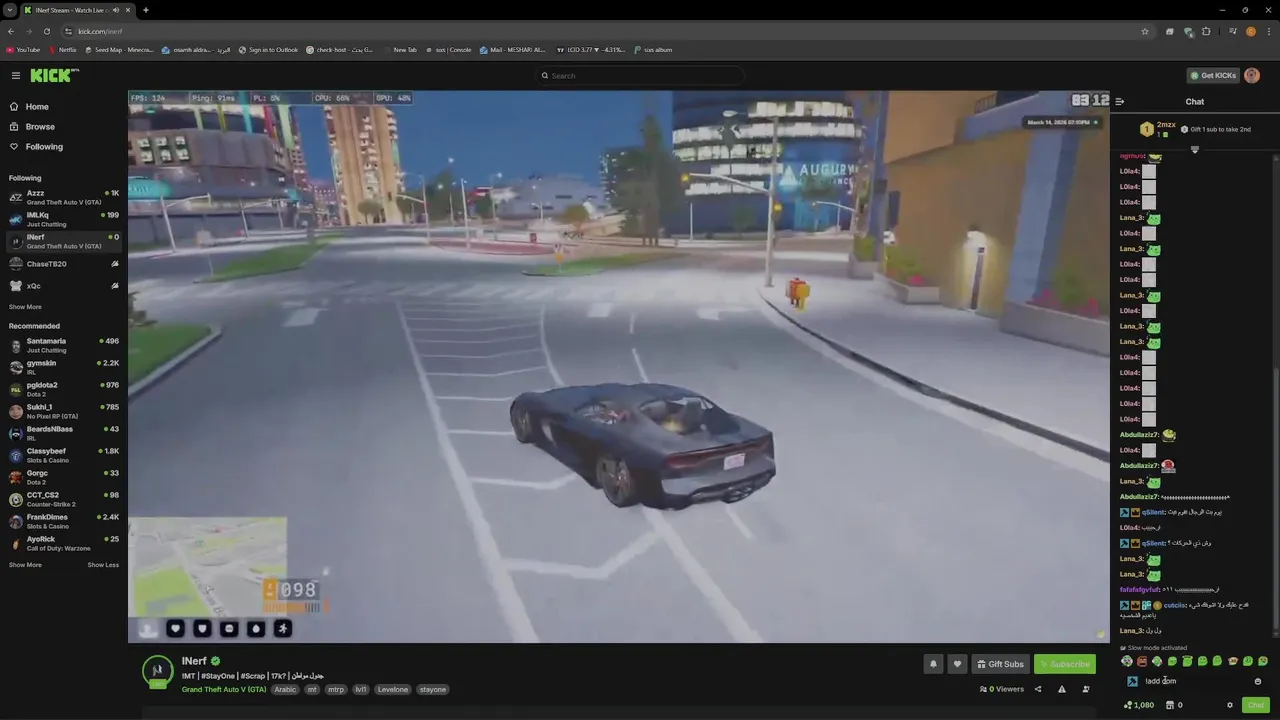This screenshot has height=720, width=1280.
Task: Expand the gift leaderboard arrow under 2mzx
Action: (x=1194, y=150)
